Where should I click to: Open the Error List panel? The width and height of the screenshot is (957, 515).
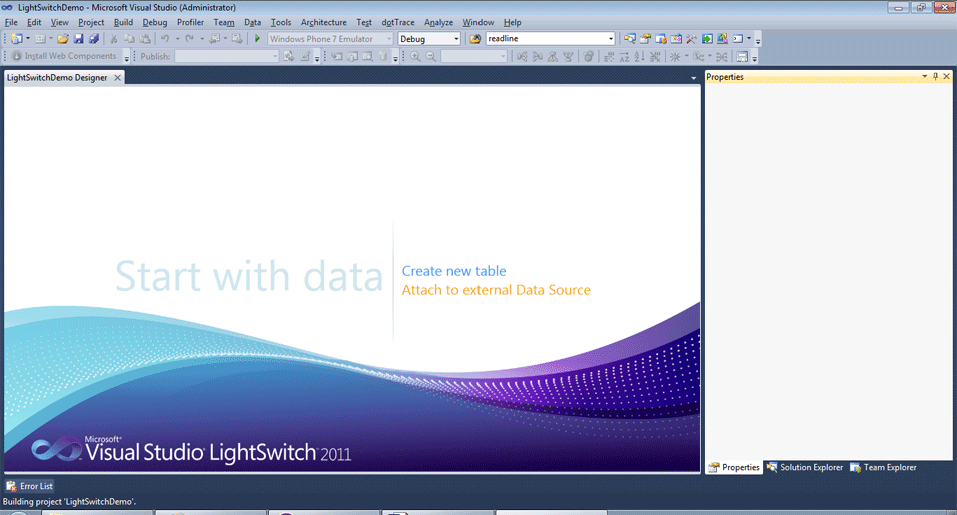29,486
